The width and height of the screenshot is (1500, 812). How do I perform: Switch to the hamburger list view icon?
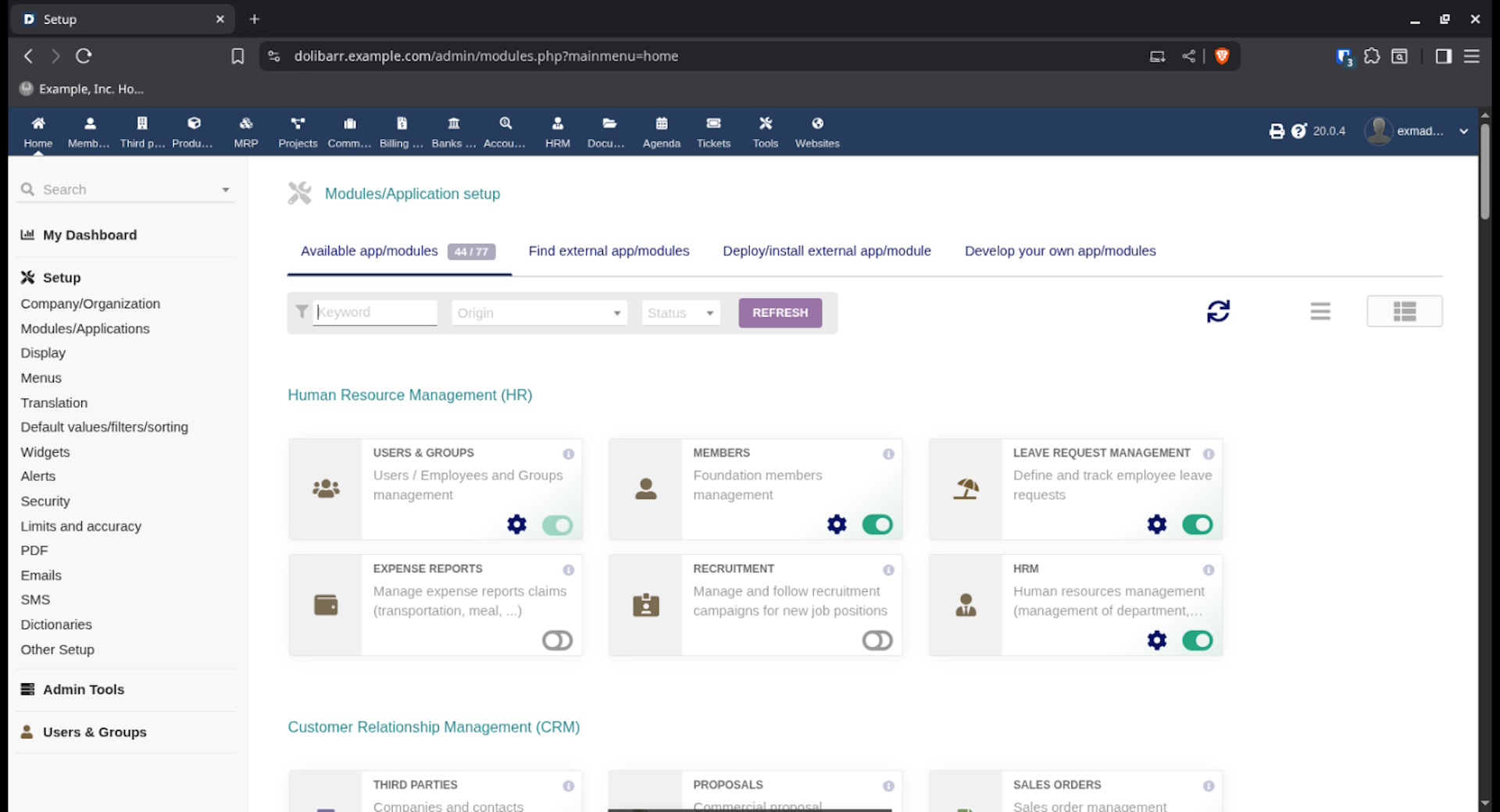coord(1320,312)
